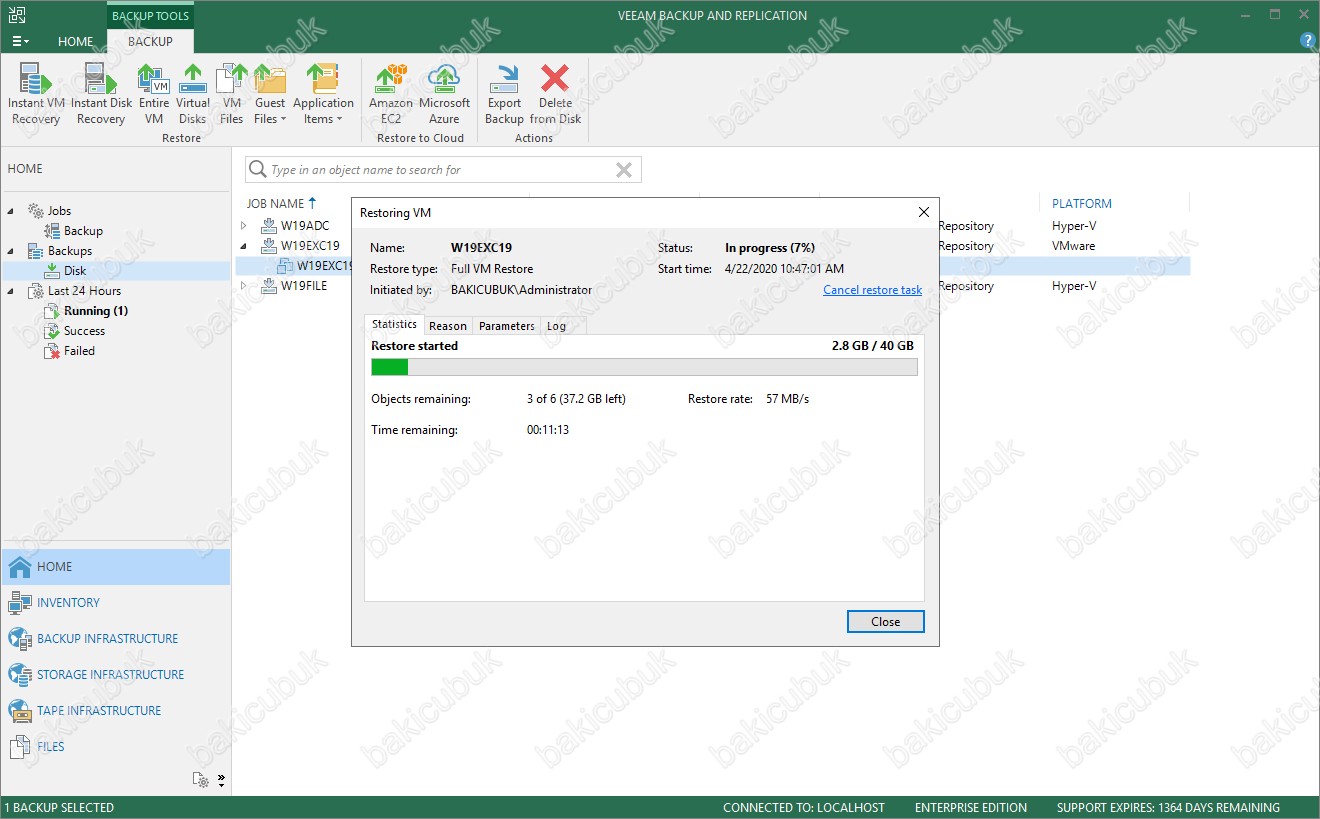Click Export Backup icon
Screen dimensions: 1320x819
point(504,94)
